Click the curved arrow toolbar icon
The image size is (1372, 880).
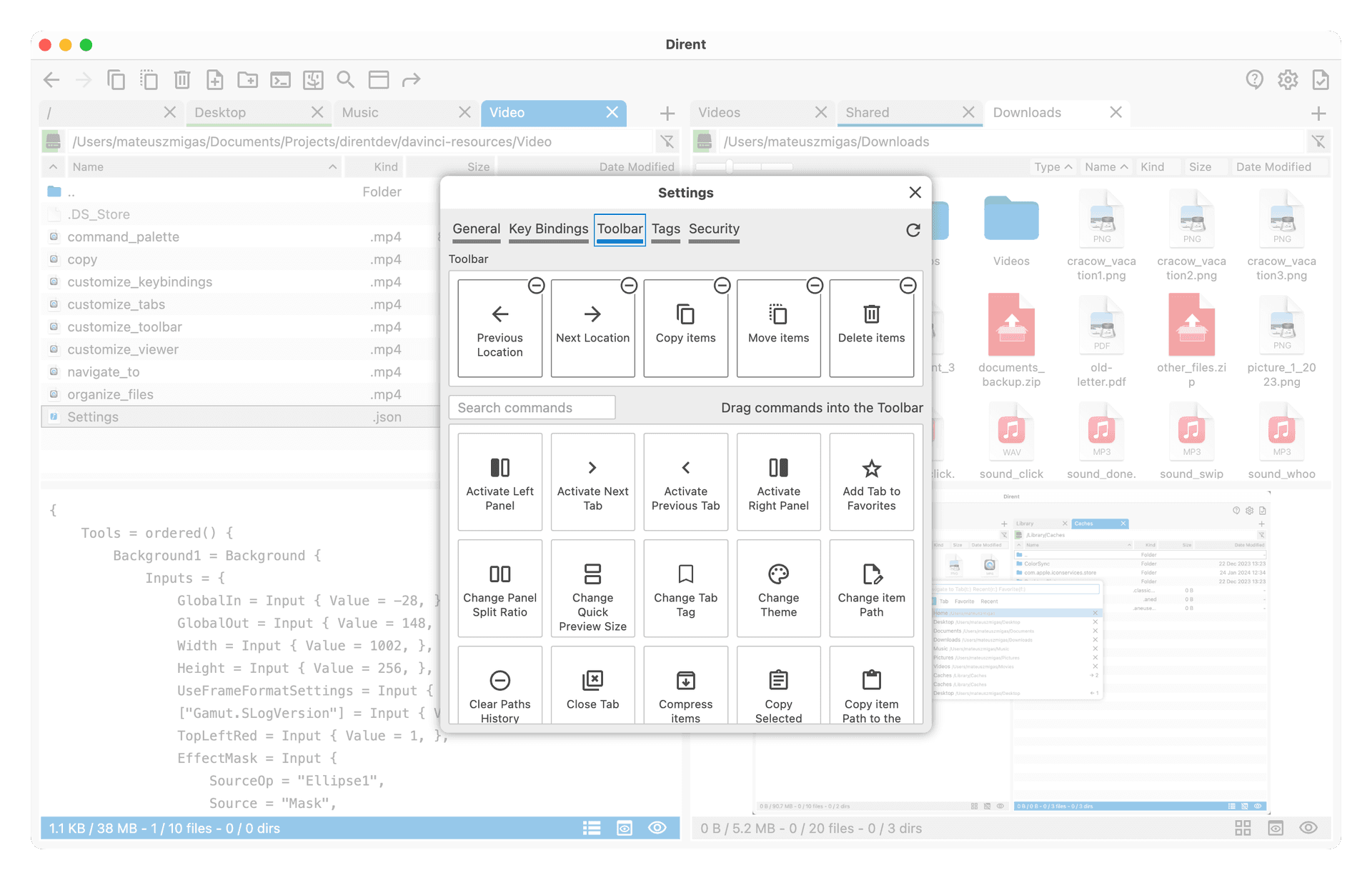412,79
